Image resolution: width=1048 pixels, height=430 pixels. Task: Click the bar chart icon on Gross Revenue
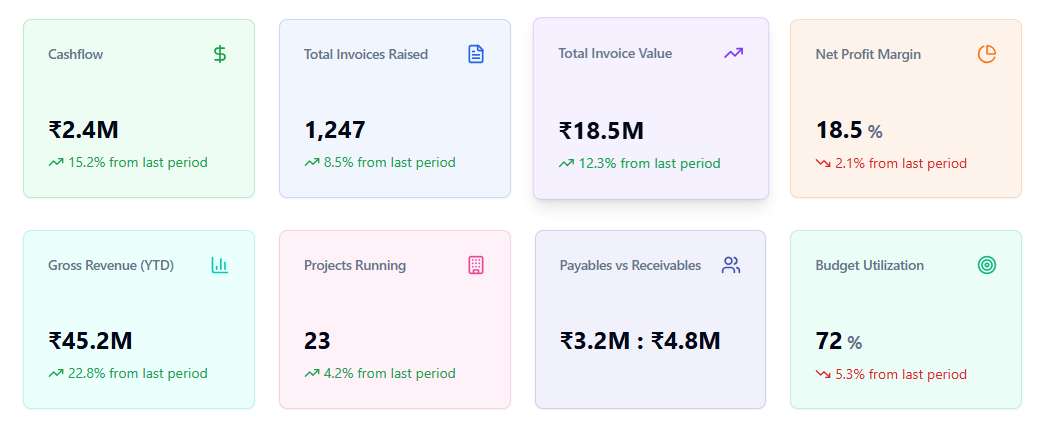(x=220, y=265)
